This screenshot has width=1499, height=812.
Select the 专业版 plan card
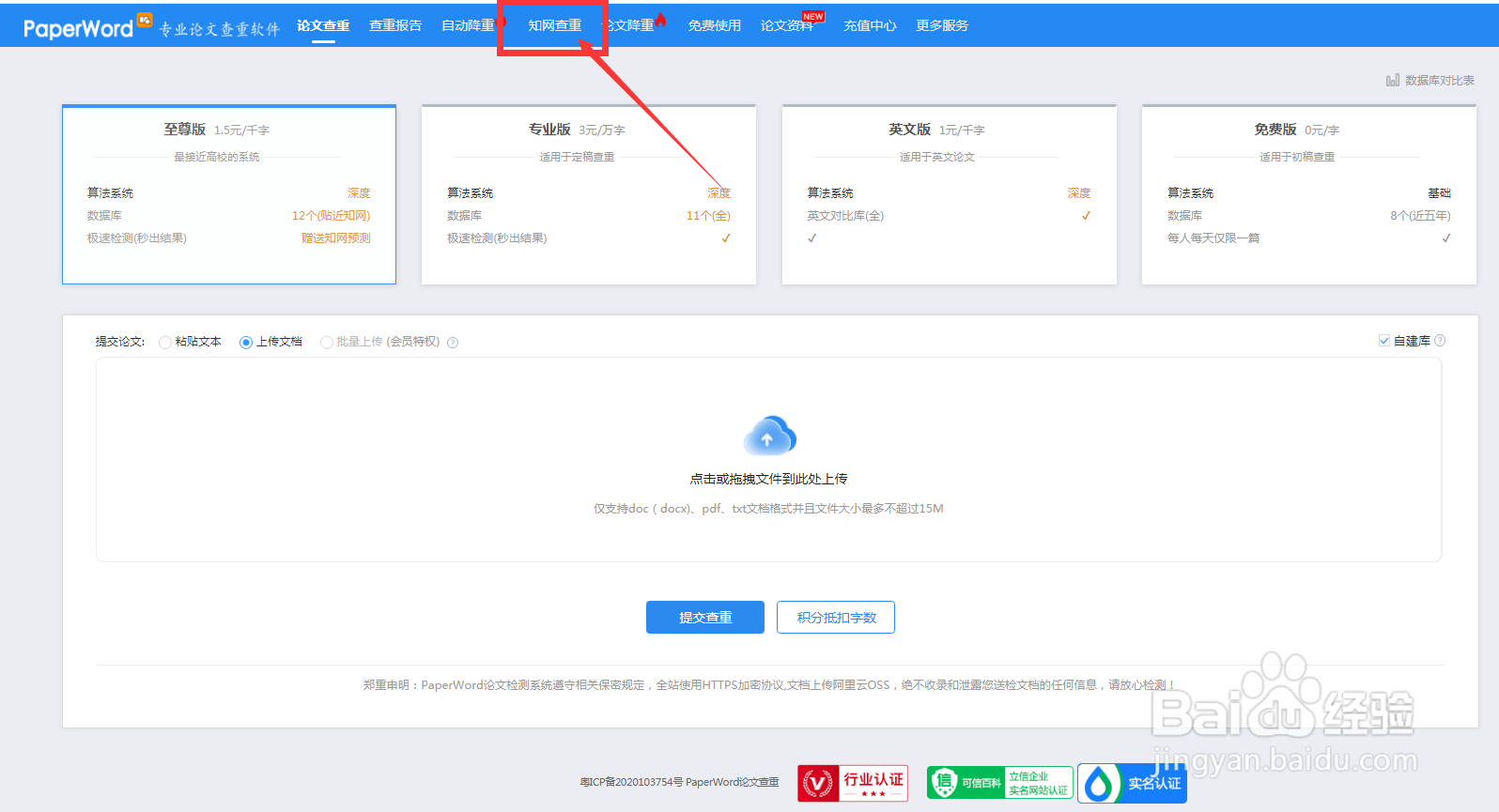(589, 194)
